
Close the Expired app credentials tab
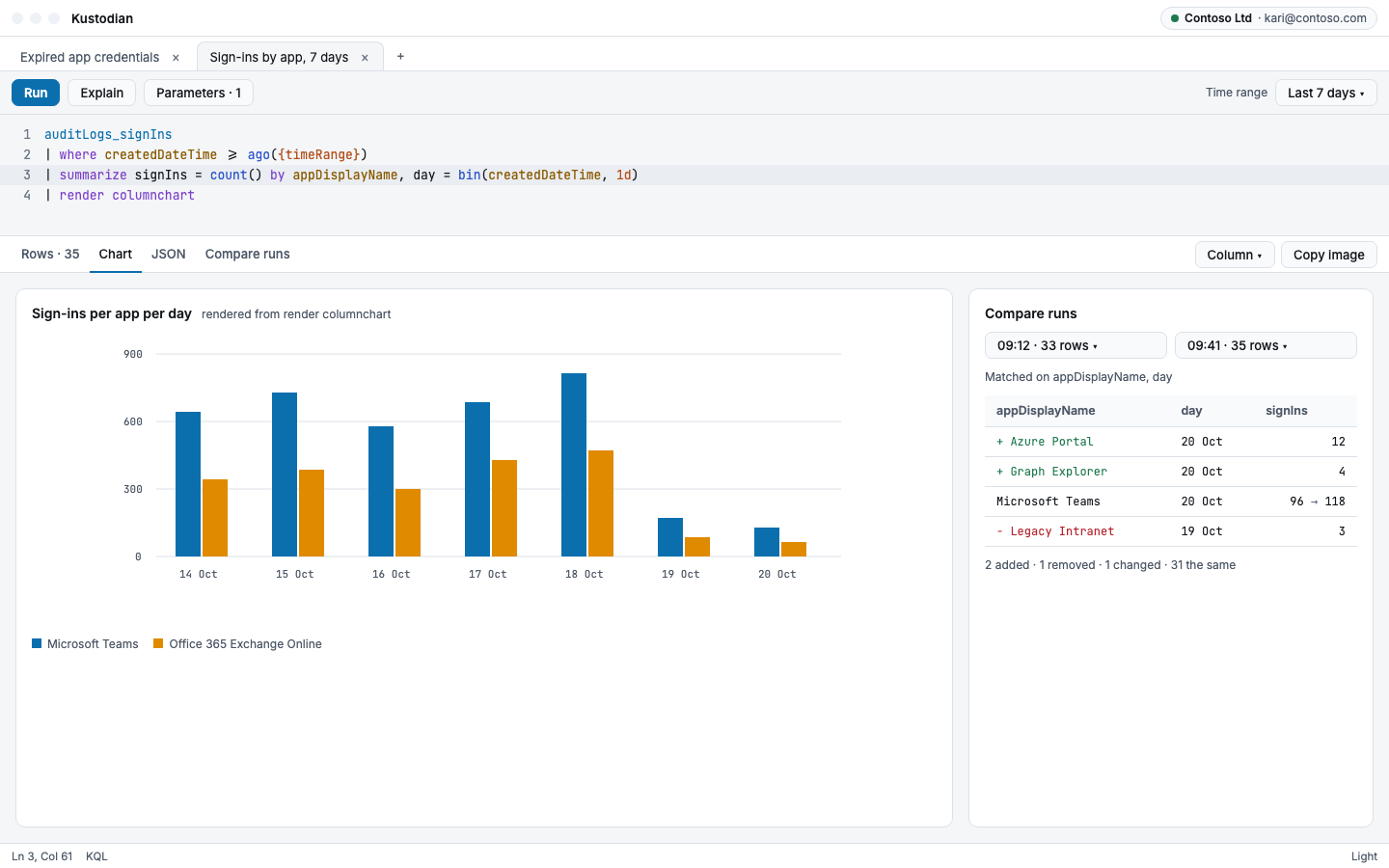pos(176,58)
